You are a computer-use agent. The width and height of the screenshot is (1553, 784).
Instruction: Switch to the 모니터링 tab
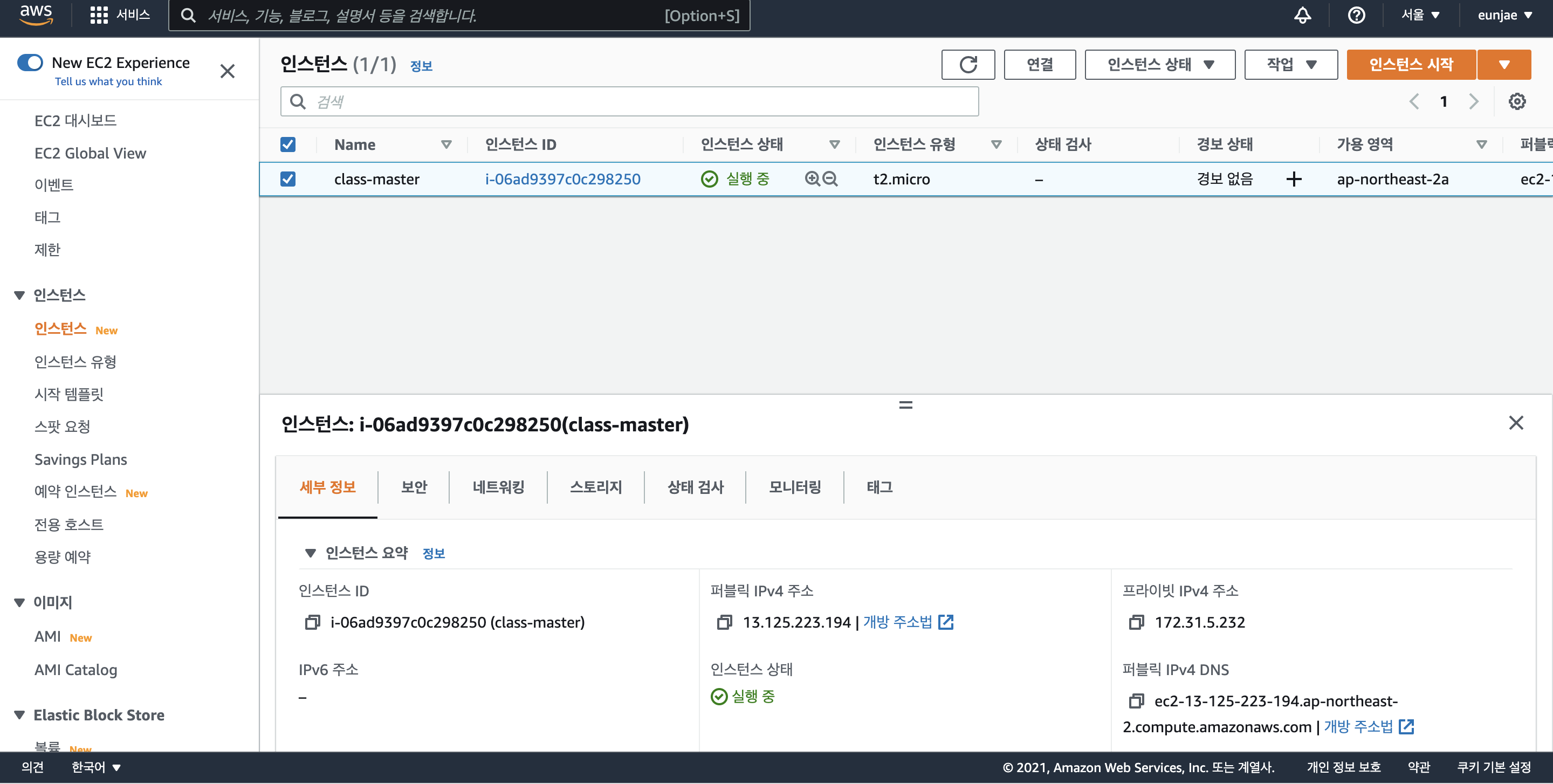[795, 487]
